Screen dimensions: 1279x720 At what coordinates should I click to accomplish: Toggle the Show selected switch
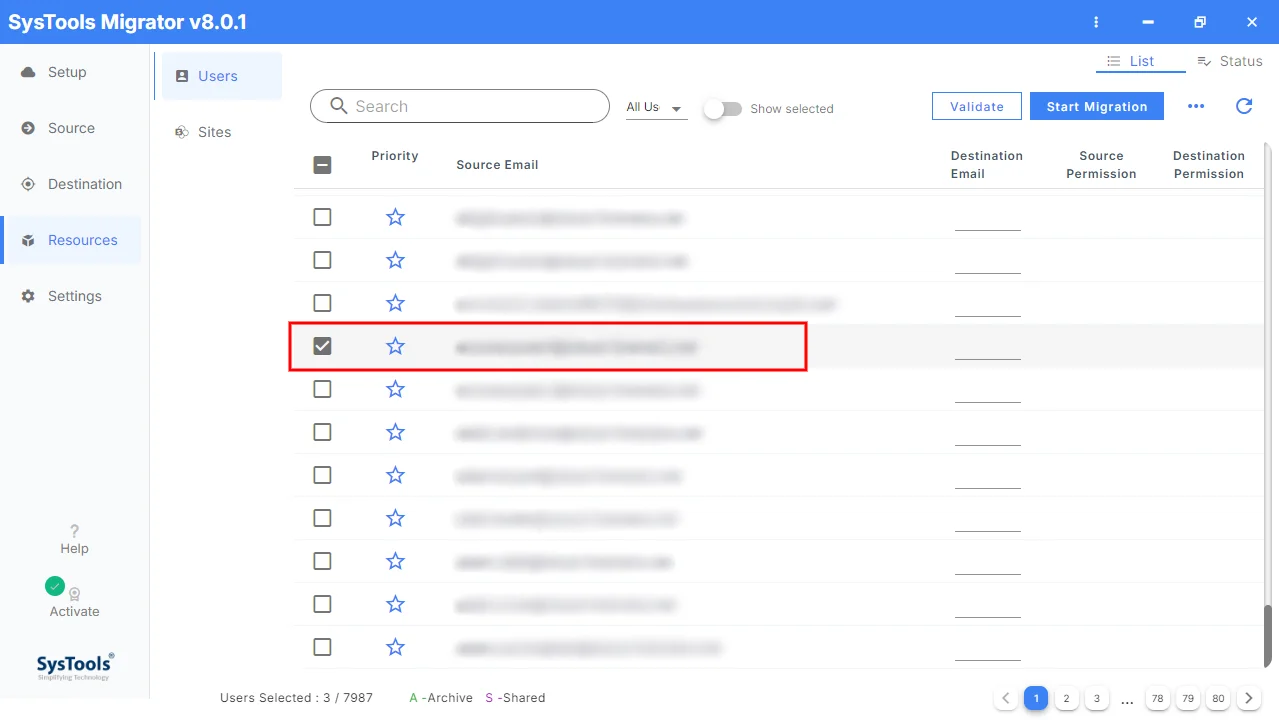coord(723,108)
